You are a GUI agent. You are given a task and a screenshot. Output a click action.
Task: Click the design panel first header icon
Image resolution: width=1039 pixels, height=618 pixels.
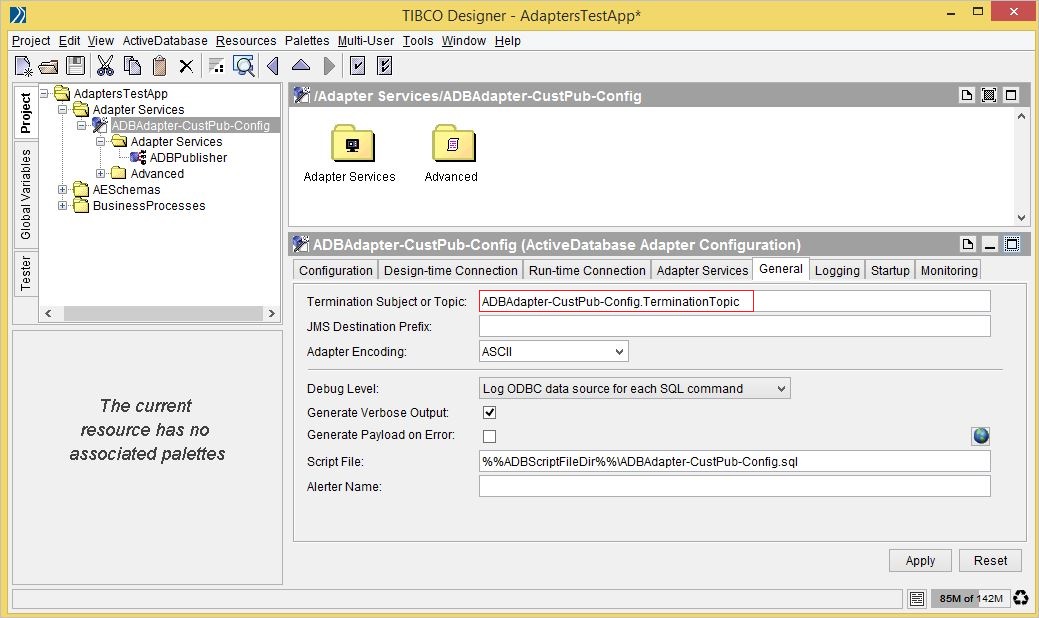pos(967,95)
